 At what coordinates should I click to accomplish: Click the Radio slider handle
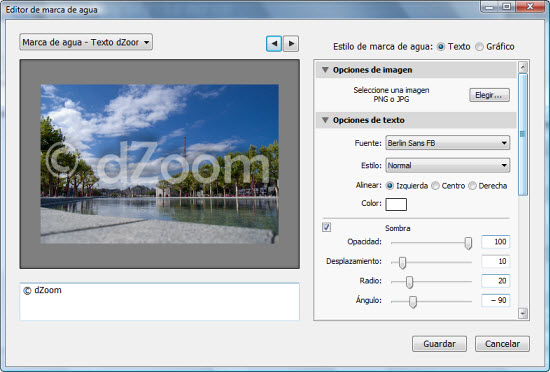(409, 282)
